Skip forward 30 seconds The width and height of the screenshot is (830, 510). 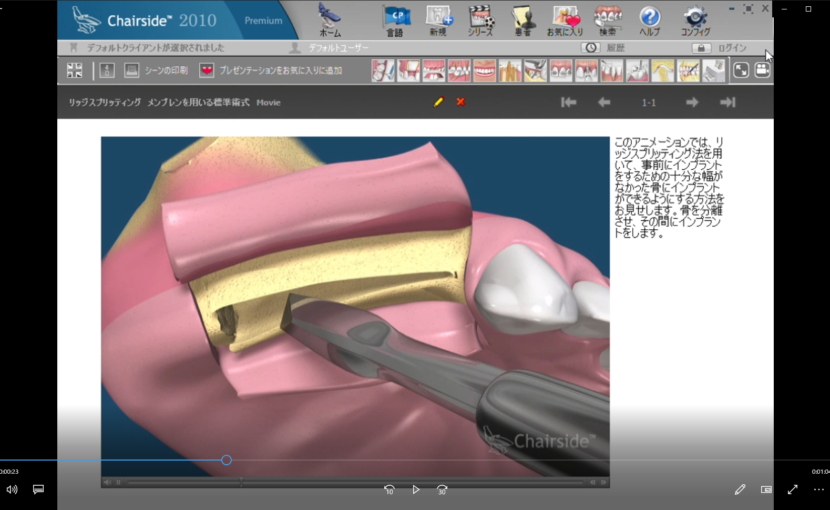pos(442,489)
